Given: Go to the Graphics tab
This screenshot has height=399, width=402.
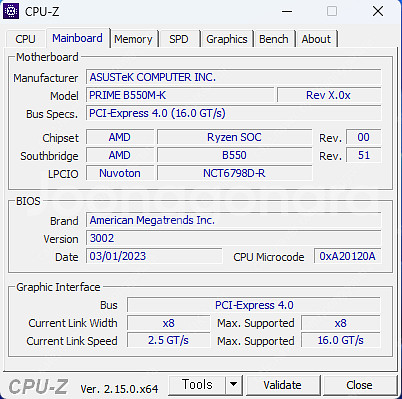Looking at the screenshot, I should tap(227, 39).
